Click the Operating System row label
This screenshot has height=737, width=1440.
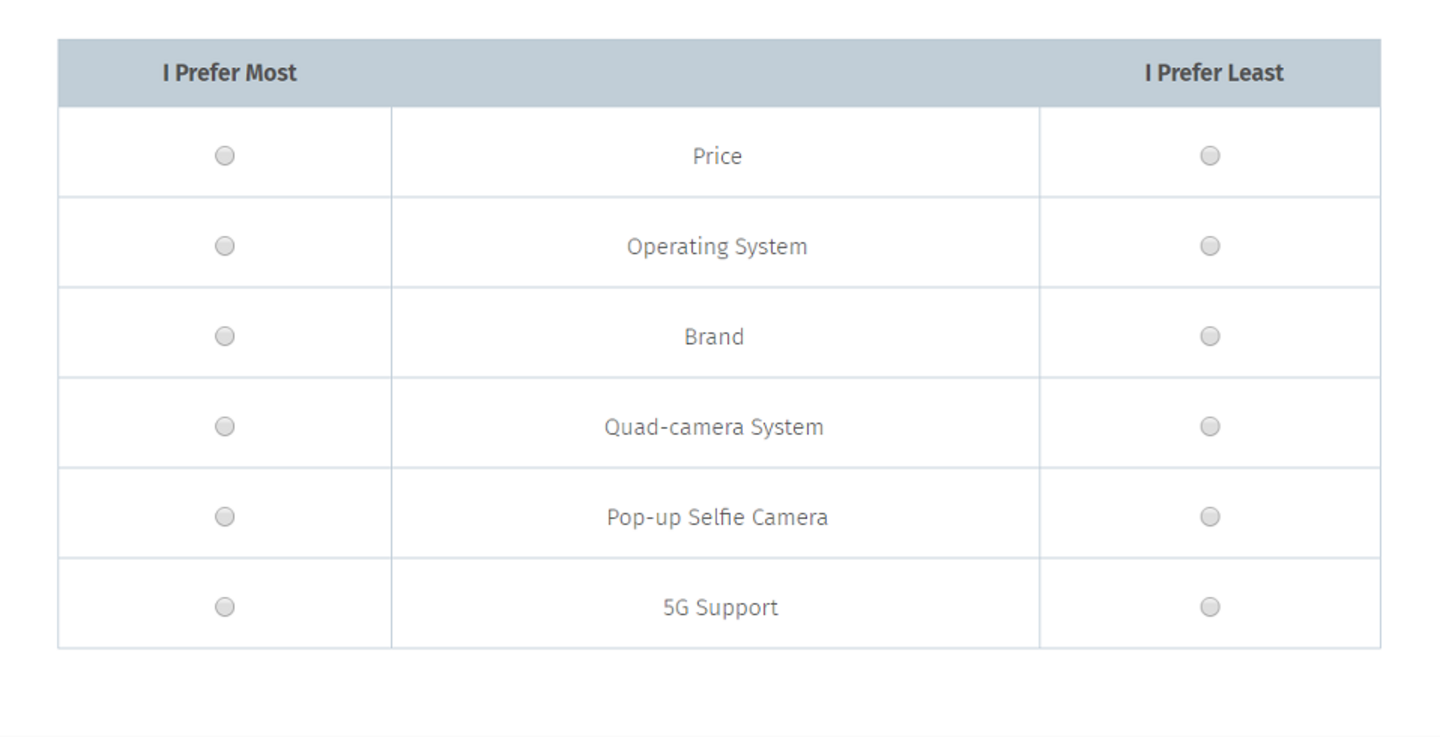point(716,245)
